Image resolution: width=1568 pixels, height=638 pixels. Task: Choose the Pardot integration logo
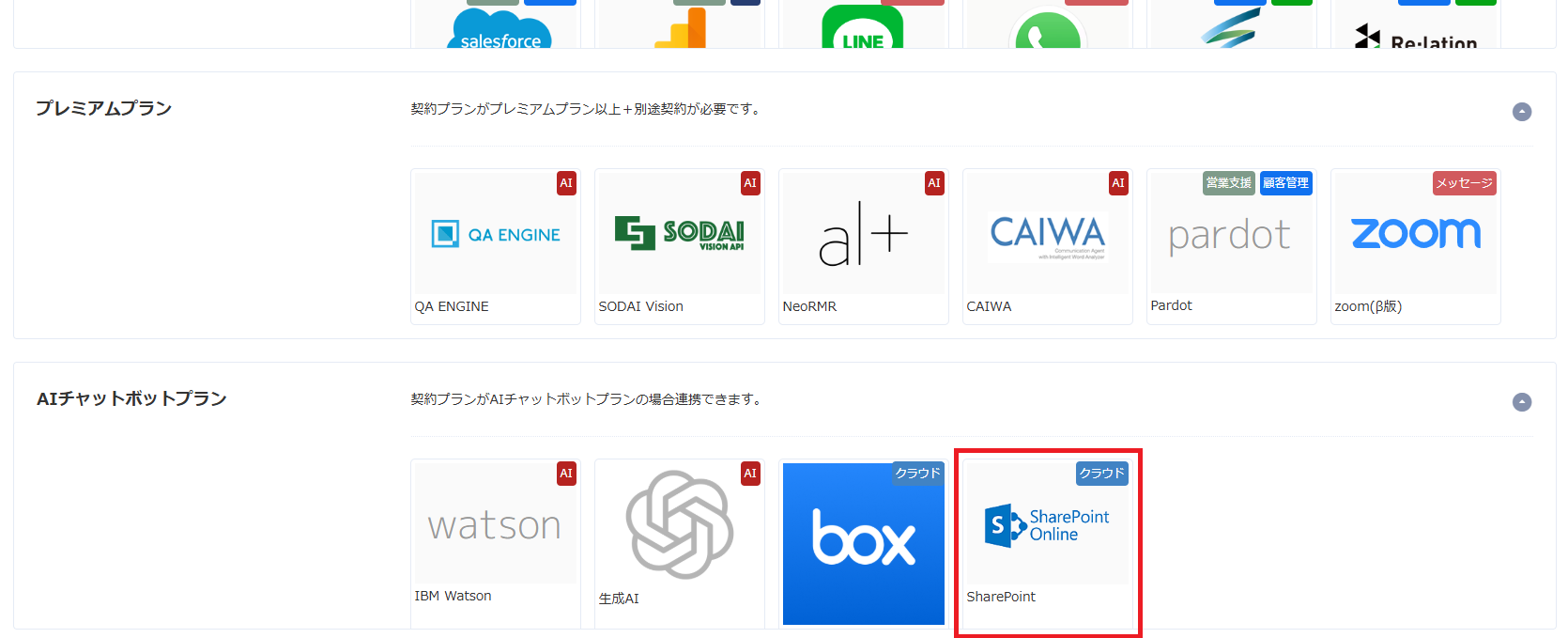coord(1230,234)
